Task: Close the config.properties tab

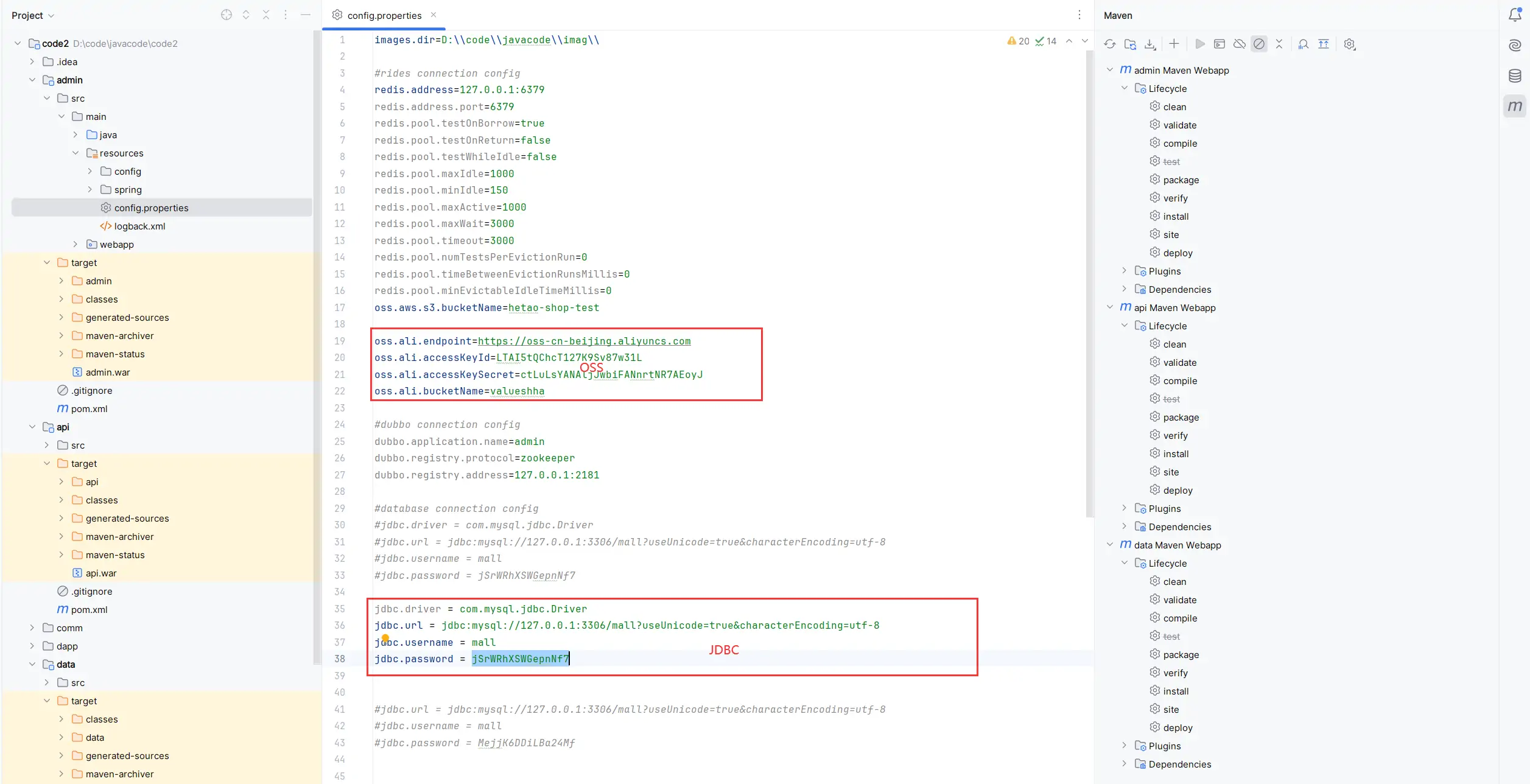Action: tap(433, 15)
